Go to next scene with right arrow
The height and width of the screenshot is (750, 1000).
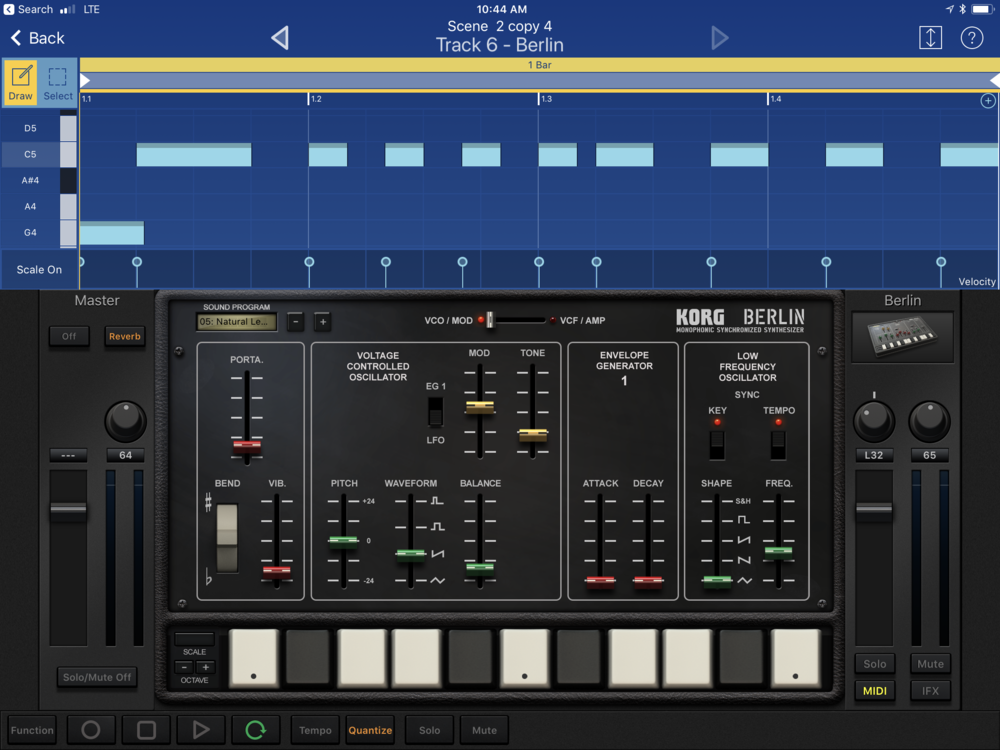point(719,38)
